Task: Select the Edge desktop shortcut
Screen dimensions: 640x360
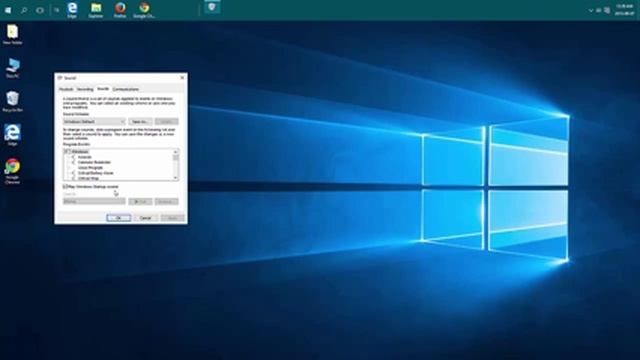Action: coord(13,135)
